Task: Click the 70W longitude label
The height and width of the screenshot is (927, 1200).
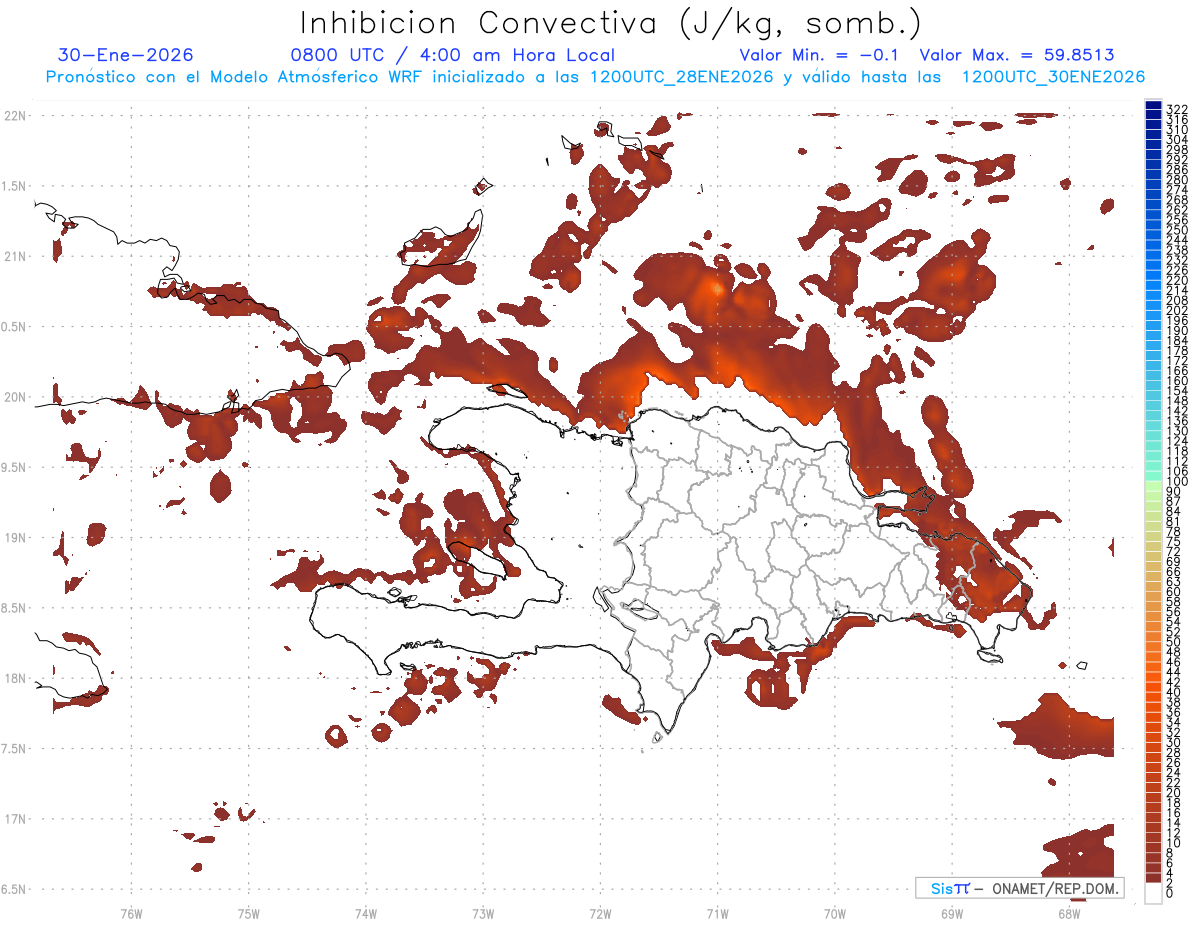Action: 835,912
